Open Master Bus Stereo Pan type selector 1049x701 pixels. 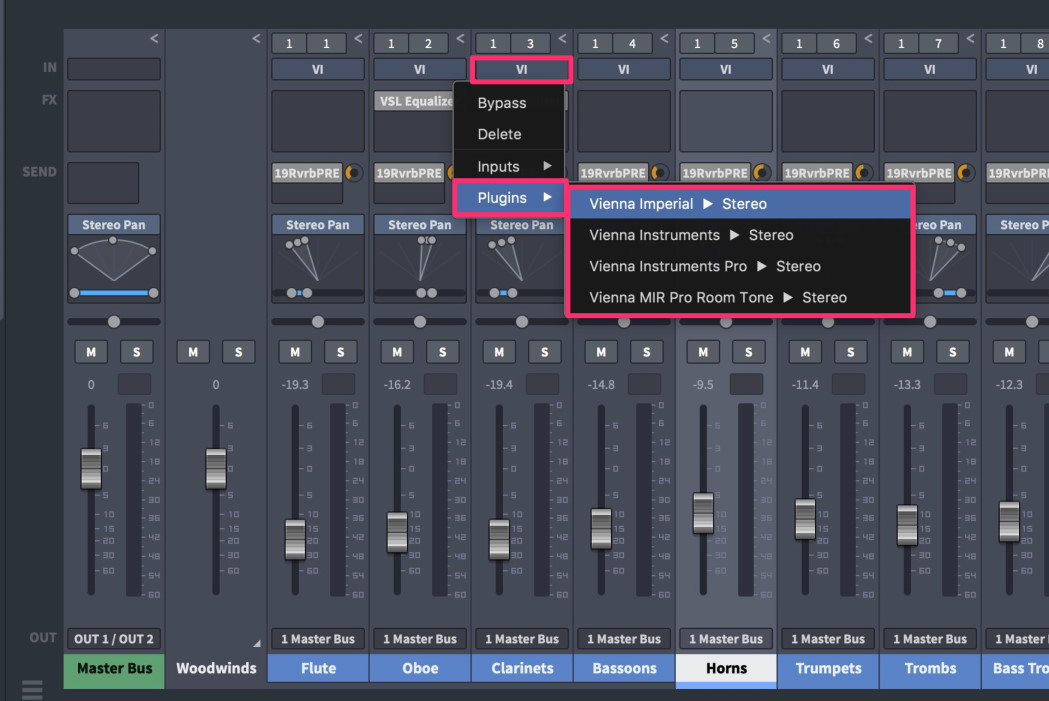114,225
